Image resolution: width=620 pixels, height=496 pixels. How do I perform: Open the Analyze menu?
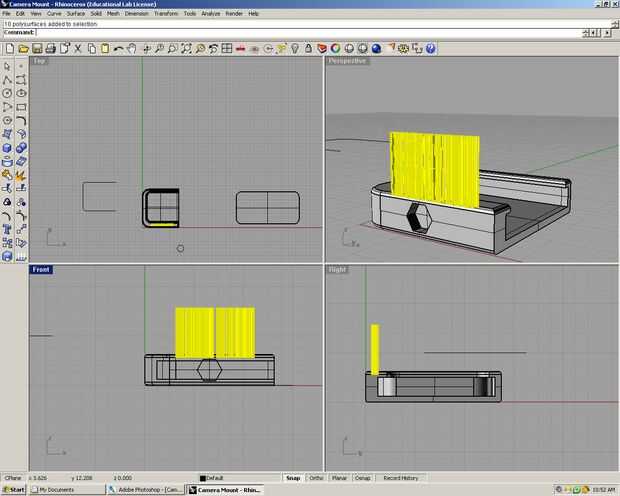click(x=211, y=14)
